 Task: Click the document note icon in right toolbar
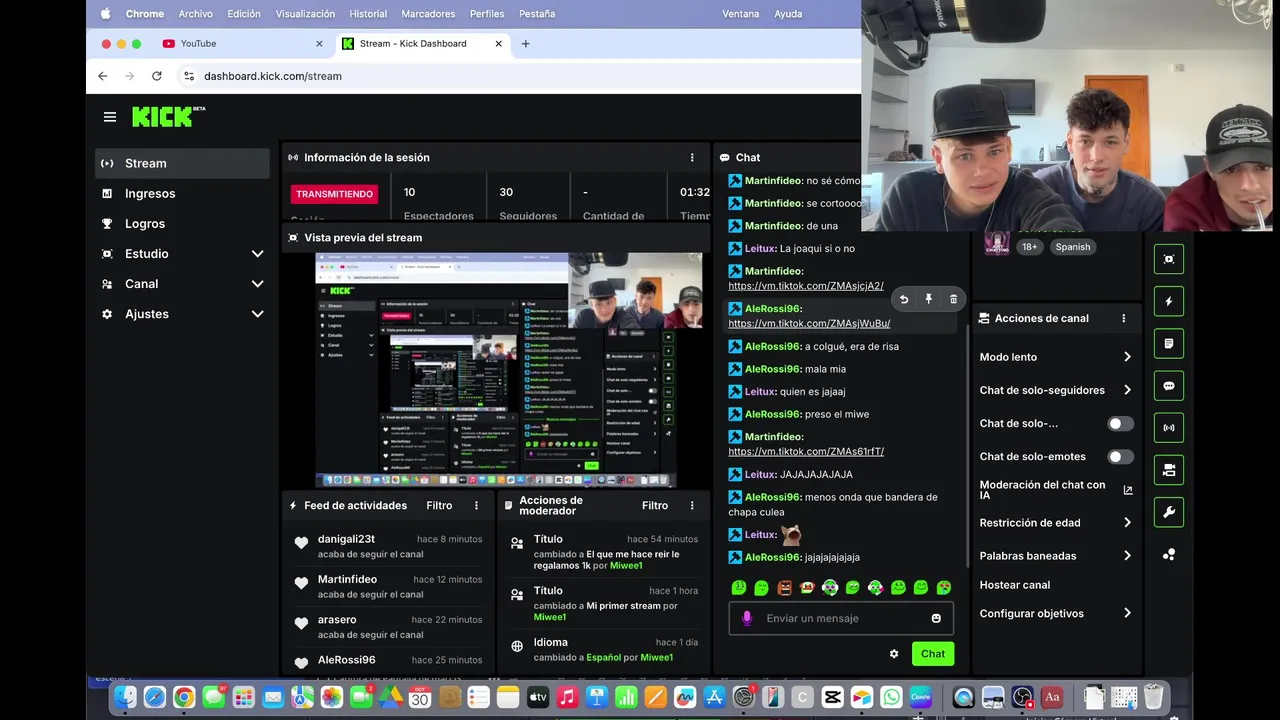click(1169, 343)
